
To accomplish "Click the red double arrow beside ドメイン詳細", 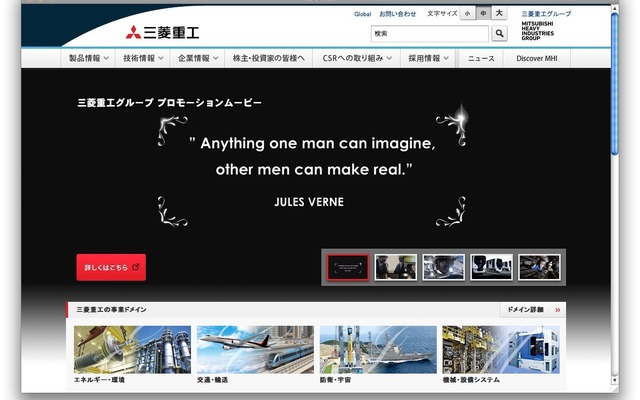I will point(558,310).
